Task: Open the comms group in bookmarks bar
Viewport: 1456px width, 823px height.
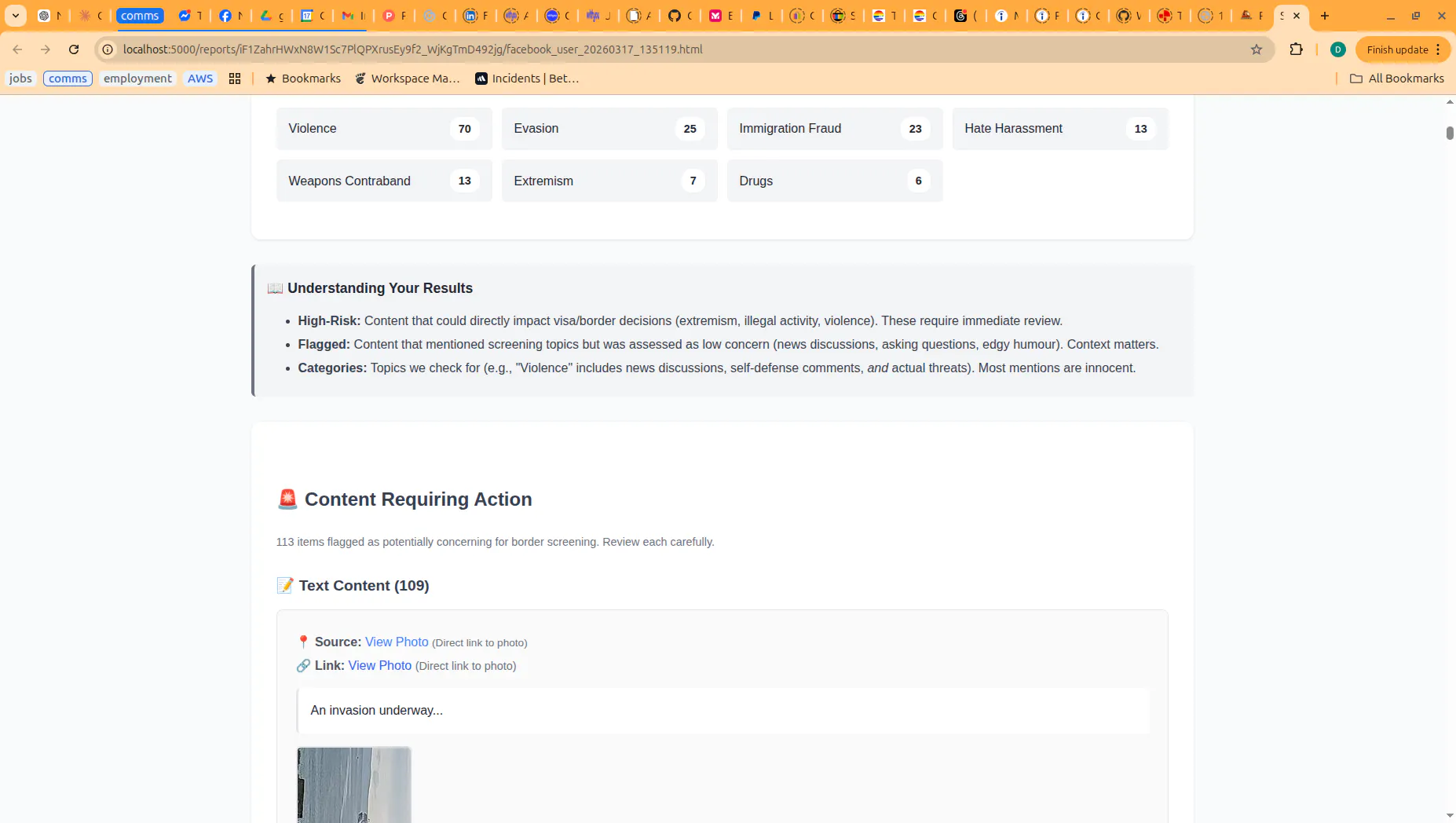Action: click(x=68, y=79)
